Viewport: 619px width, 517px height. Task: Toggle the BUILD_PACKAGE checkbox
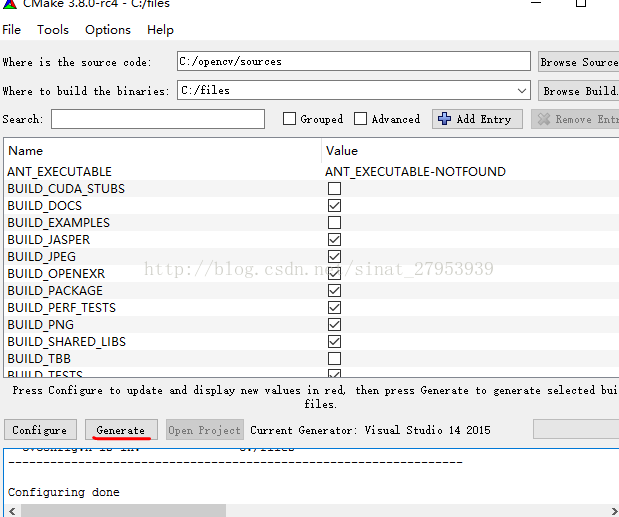coord(334,290)
